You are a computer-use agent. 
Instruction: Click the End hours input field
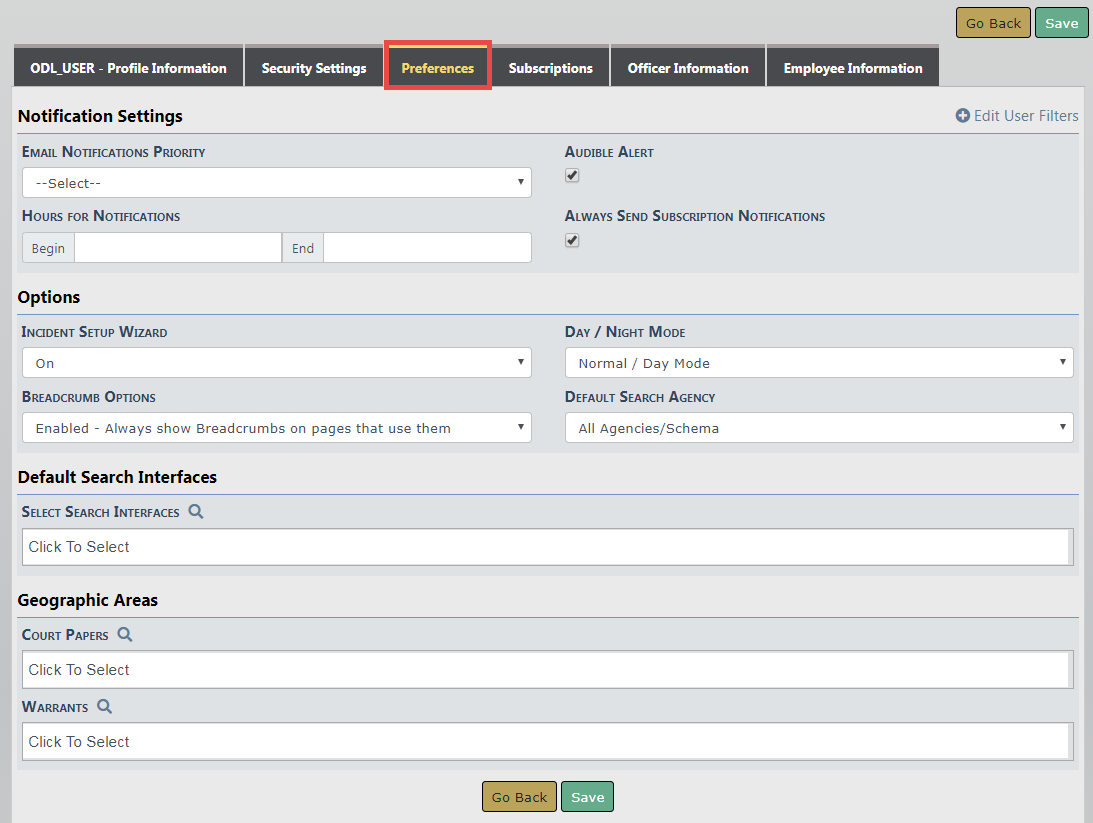[x=427, y=248]
